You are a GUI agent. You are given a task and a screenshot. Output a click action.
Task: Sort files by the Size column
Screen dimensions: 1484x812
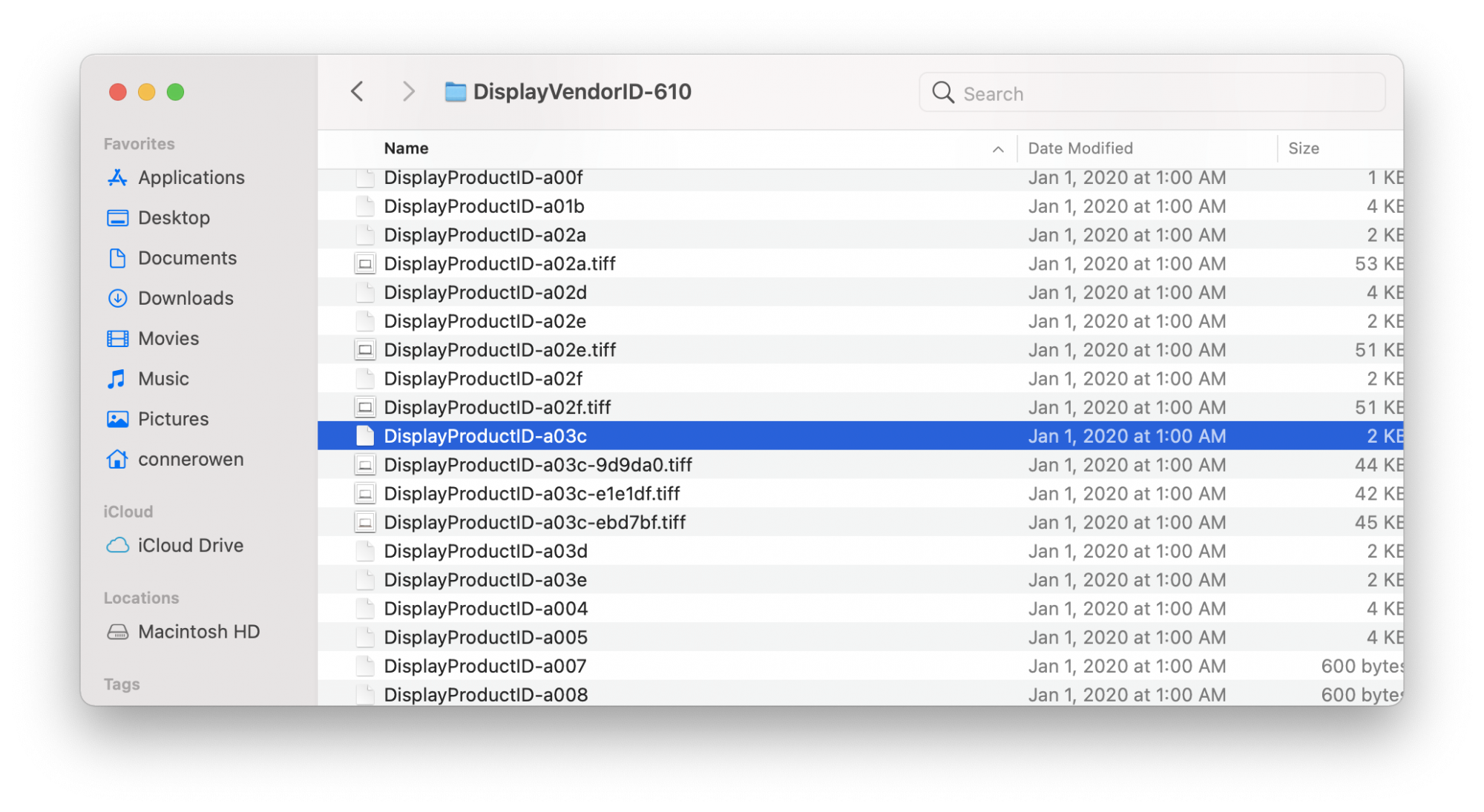pos(1303,148)
